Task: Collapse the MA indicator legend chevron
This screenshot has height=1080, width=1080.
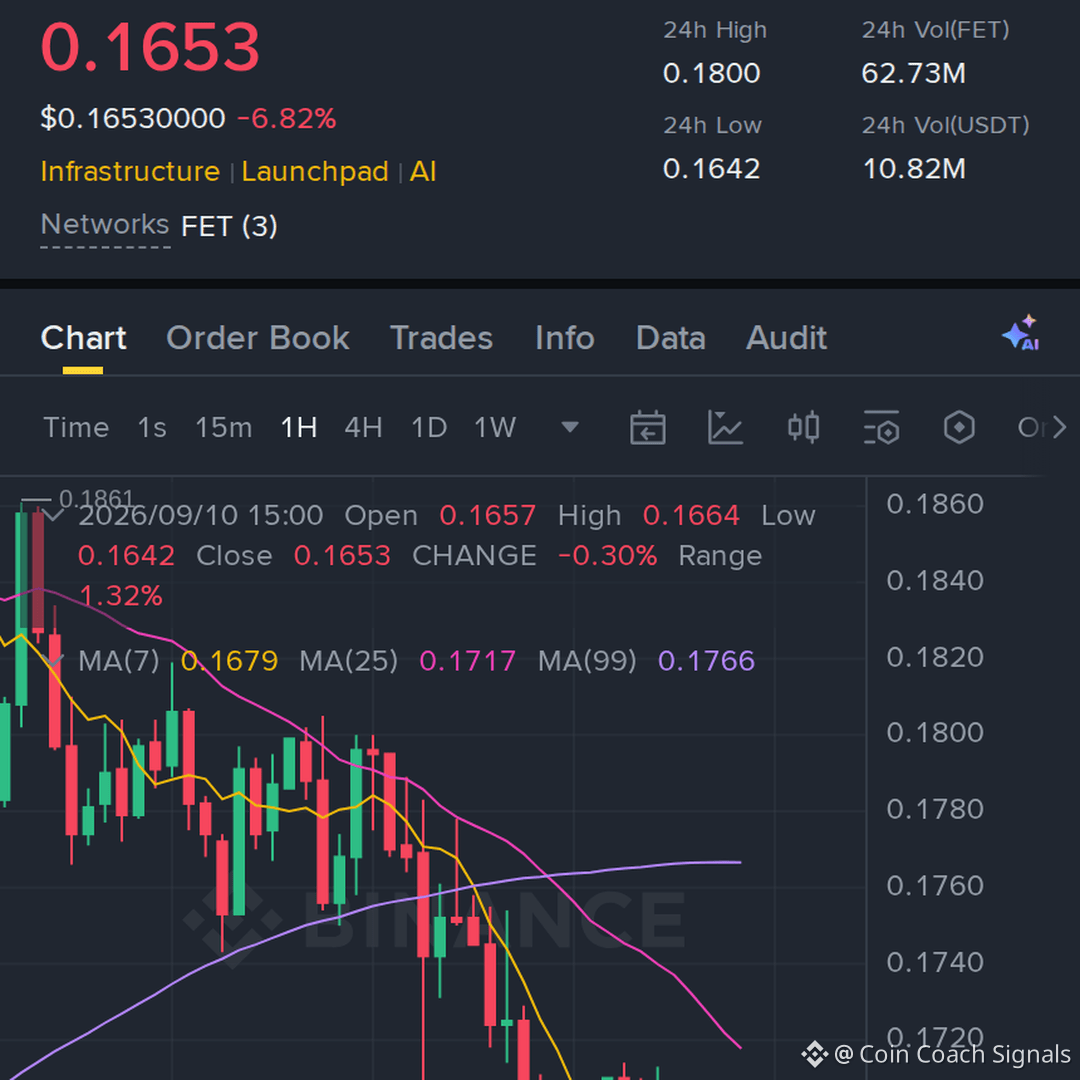Action: (53, 661)
